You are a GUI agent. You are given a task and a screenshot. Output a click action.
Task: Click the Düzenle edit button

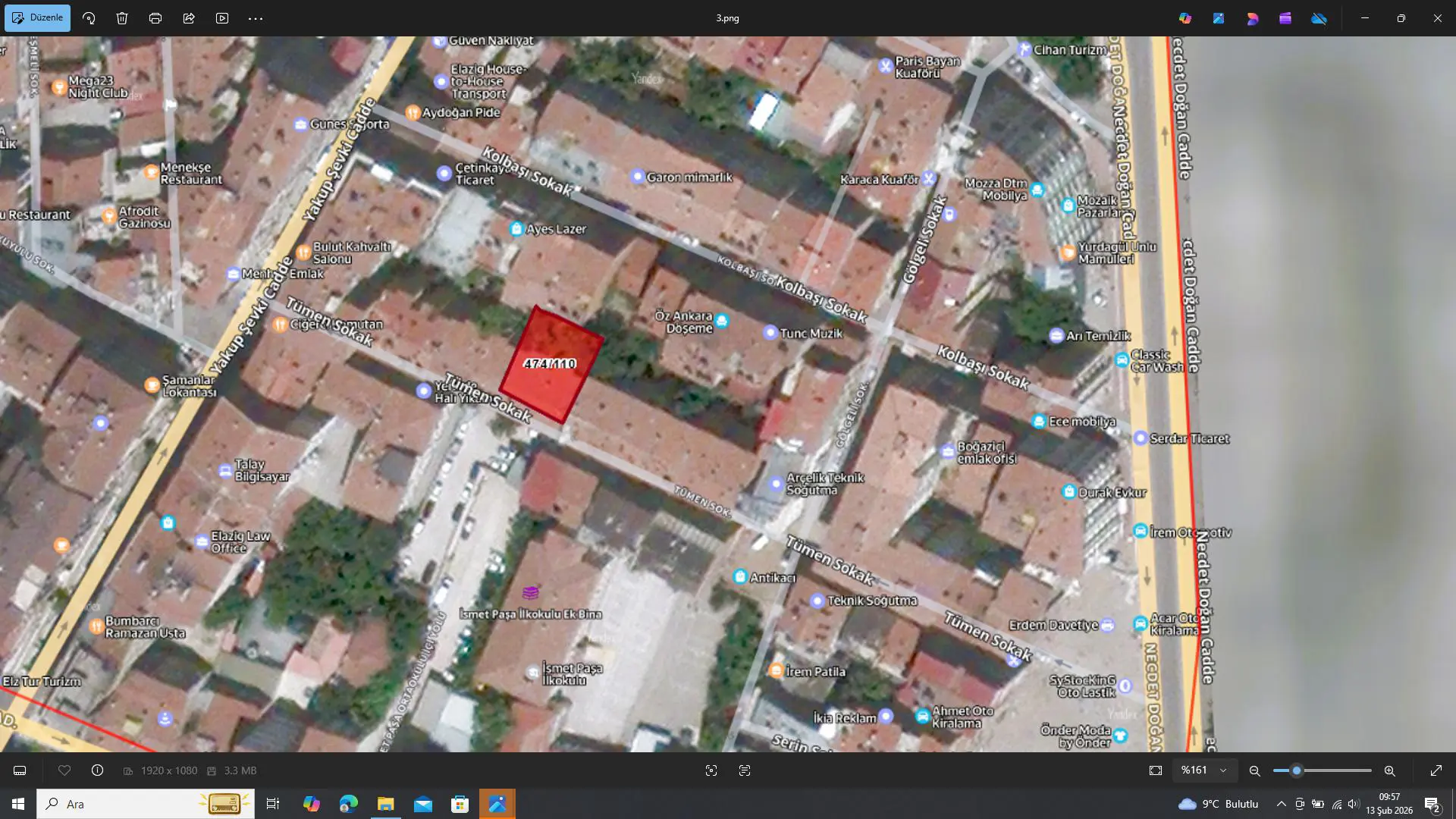click(x=37, y=18)
